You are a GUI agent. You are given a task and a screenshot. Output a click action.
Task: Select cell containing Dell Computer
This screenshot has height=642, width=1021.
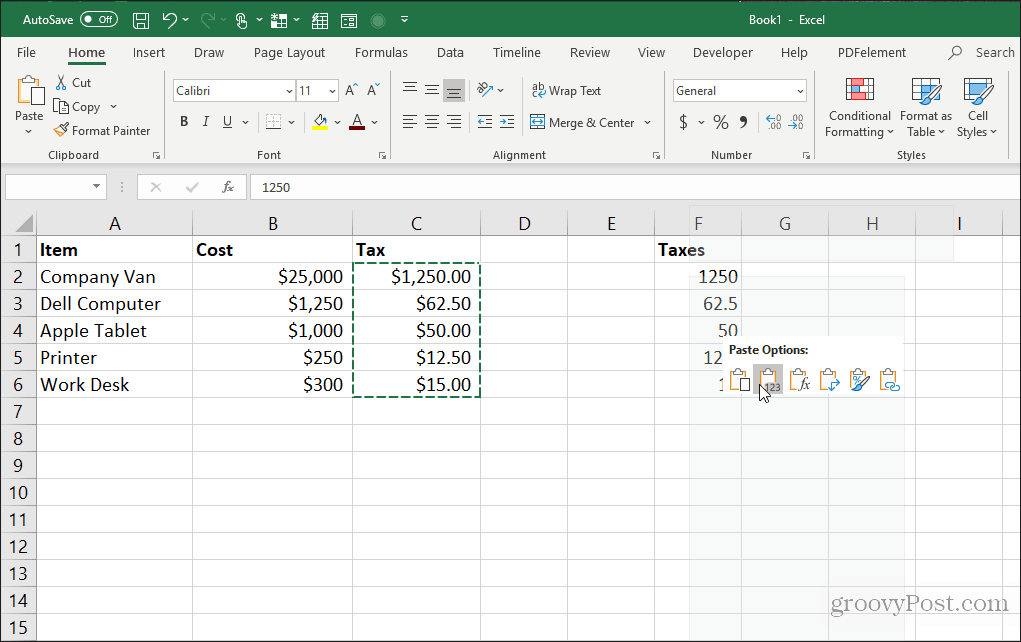pos(115,303)
